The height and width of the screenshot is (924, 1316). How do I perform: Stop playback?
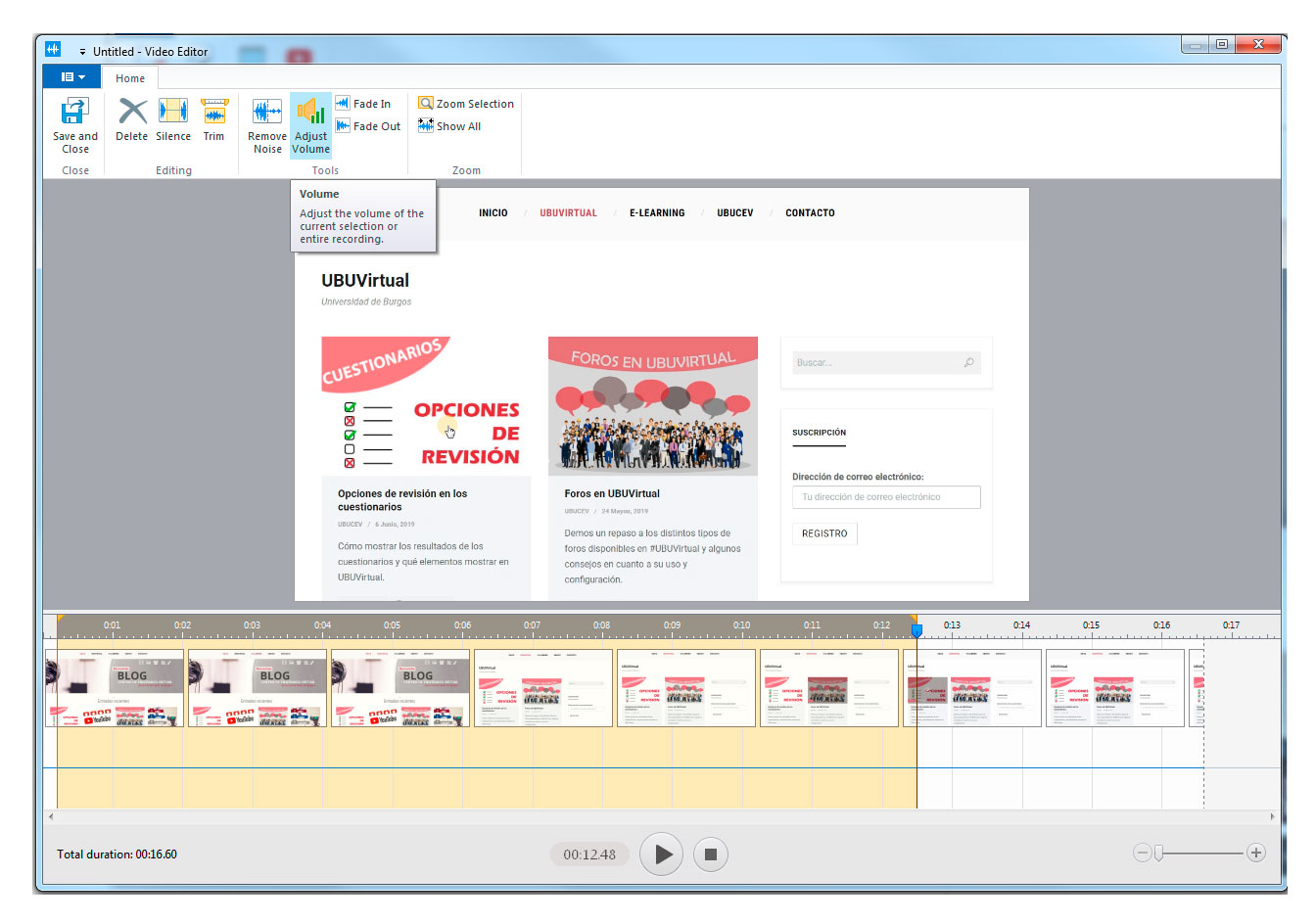pos(711,855)
